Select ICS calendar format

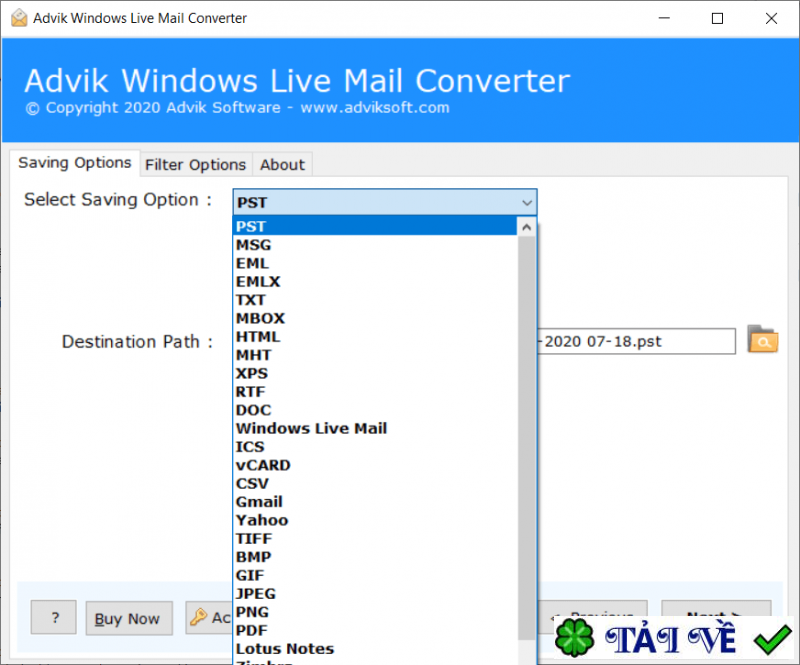click(375, 447)
